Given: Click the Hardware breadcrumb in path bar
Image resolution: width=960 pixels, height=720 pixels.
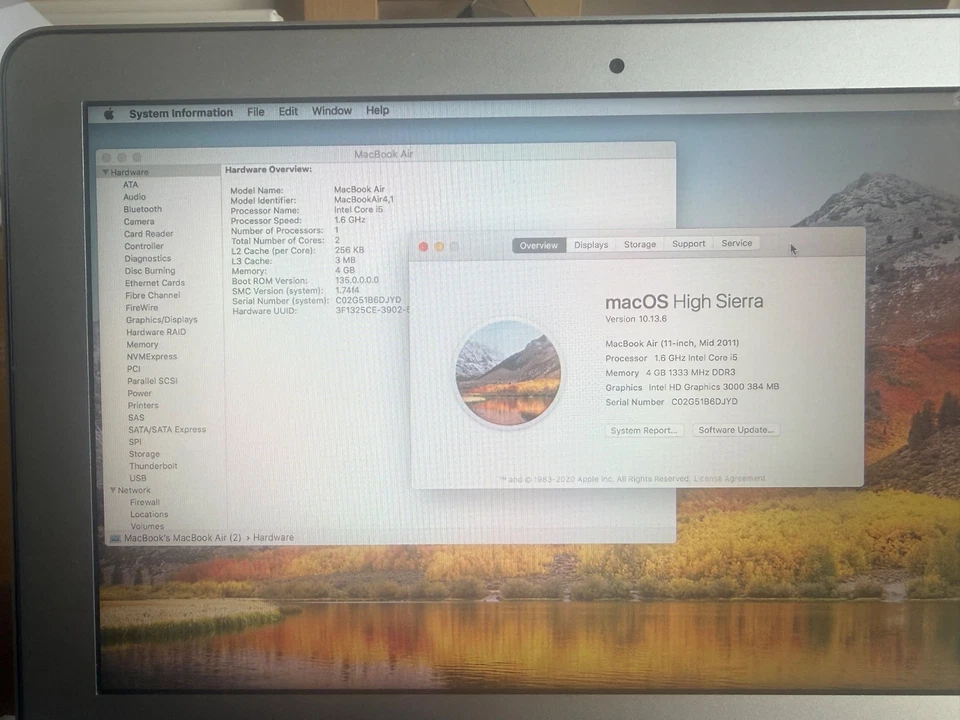Looking at the screenshot, I should coord(273,537).
